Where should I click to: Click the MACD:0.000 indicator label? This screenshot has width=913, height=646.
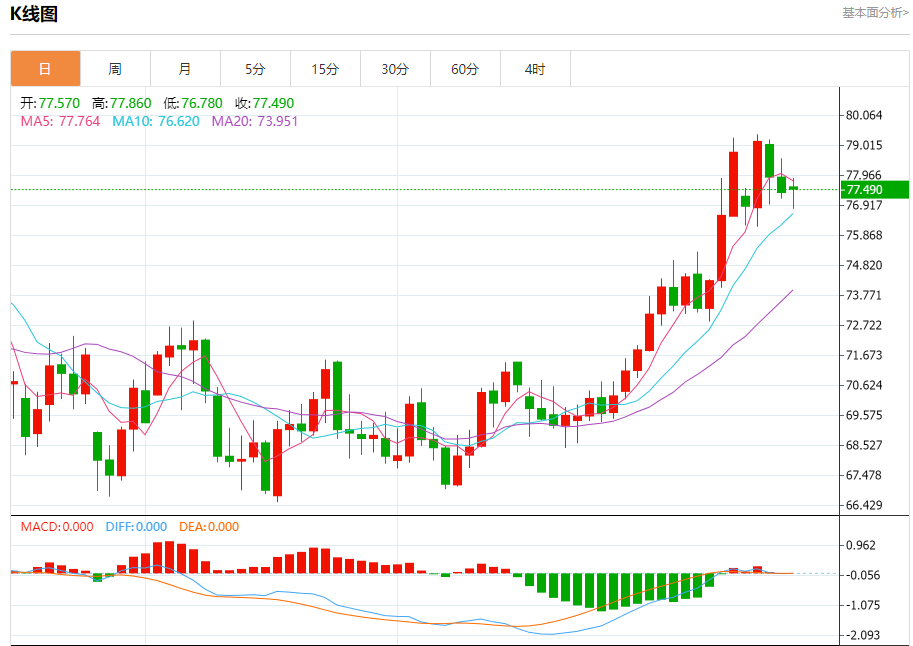(57, 527)
